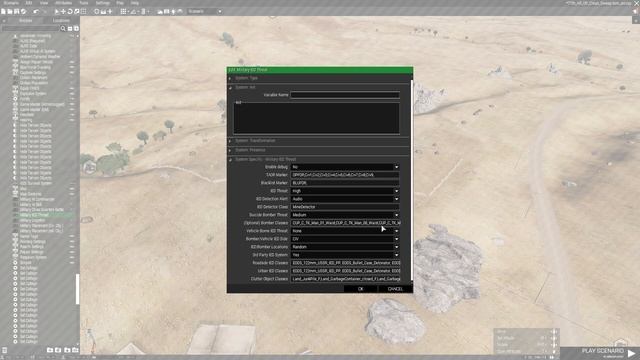Click the scaling grid icon

143,11
